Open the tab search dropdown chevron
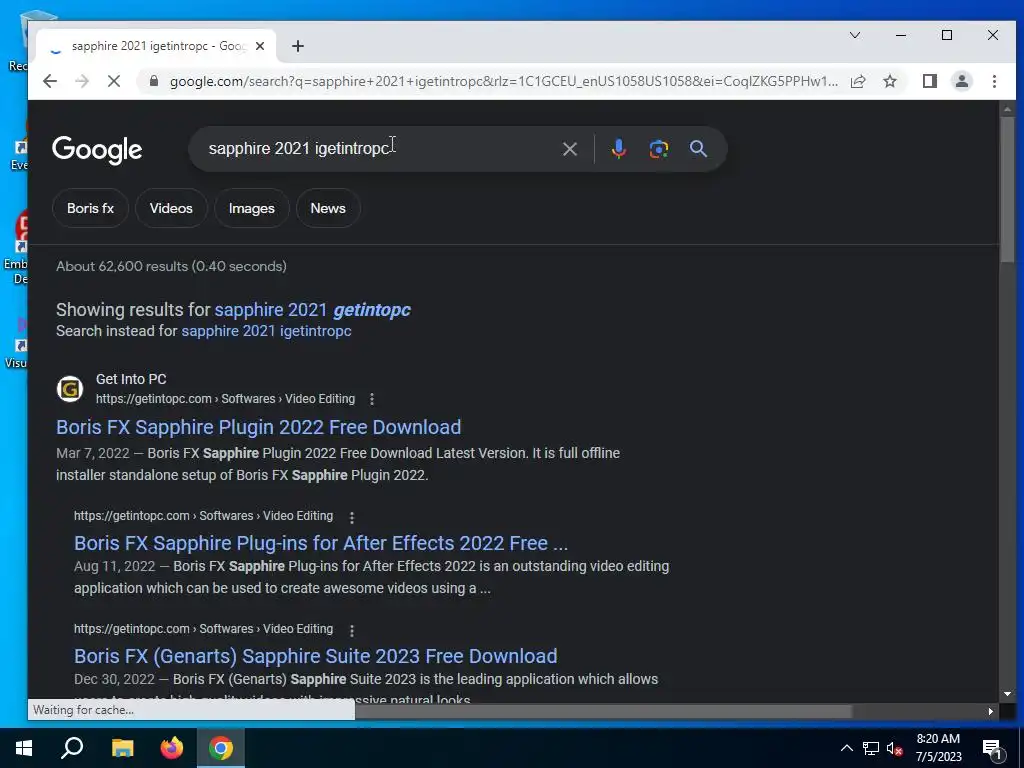1024x768 pixels. coord(854,35)
